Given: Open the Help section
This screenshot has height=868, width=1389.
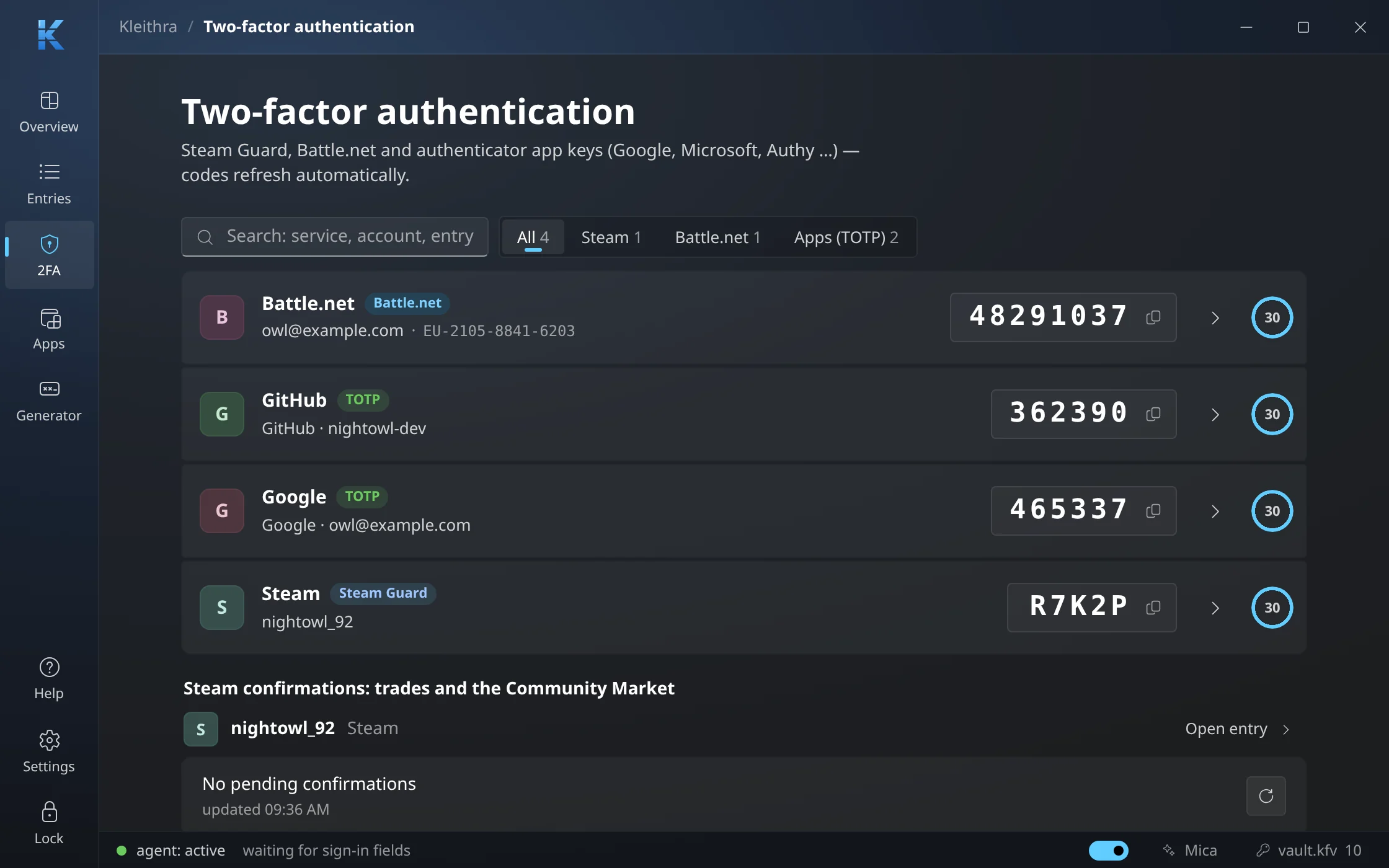Looking at the screenshot, I should [x=49, y=679].
